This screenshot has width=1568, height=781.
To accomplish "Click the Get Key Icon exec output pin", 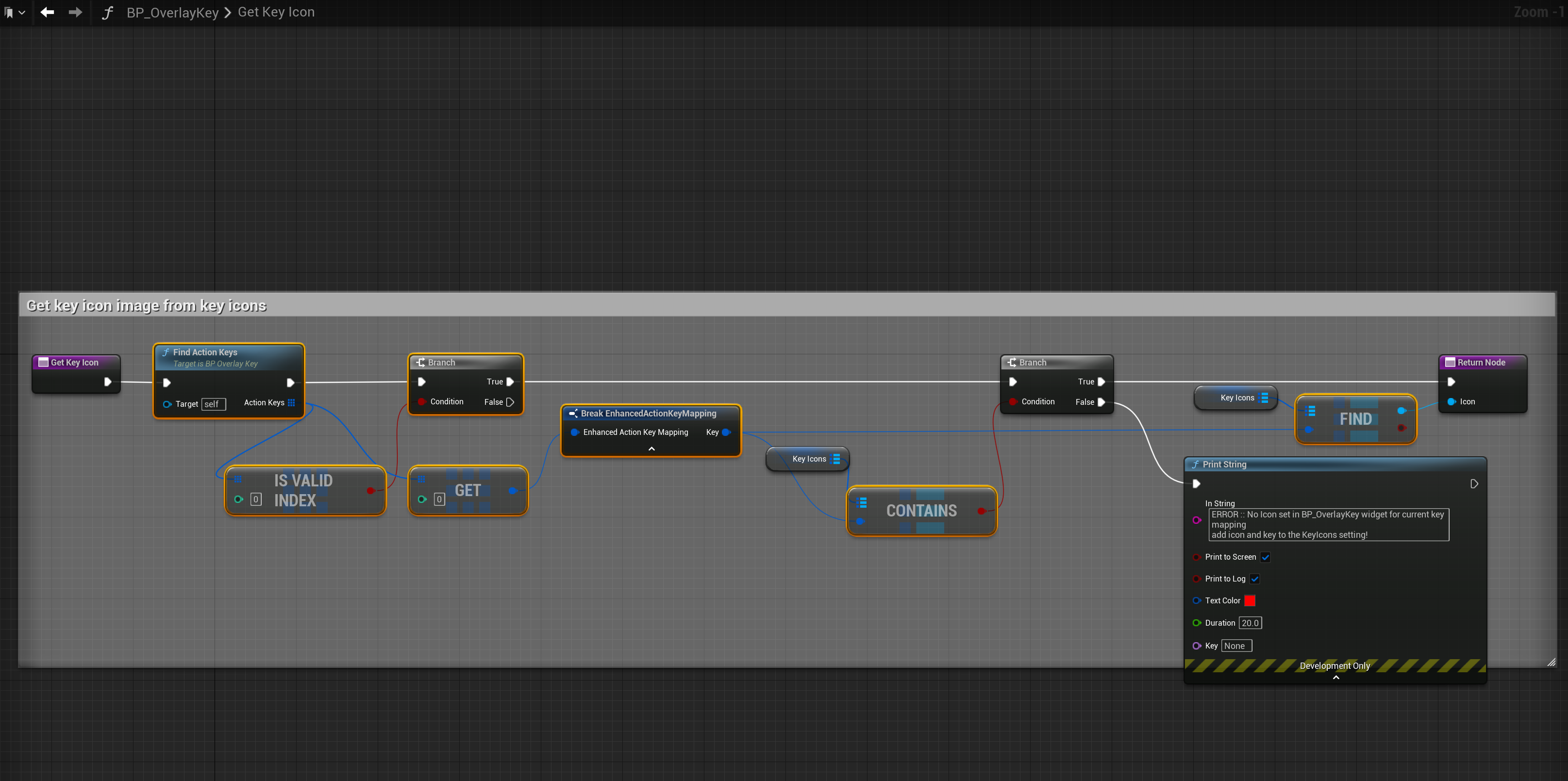I will pos(108,382).
